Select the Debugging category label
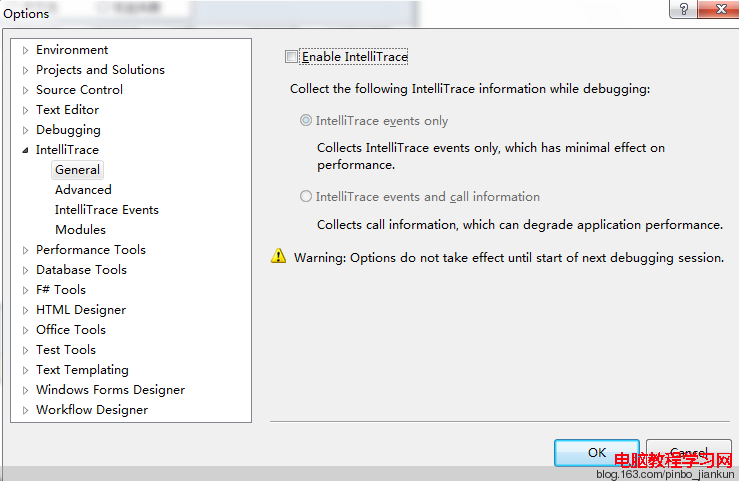 tap(68, 130)
